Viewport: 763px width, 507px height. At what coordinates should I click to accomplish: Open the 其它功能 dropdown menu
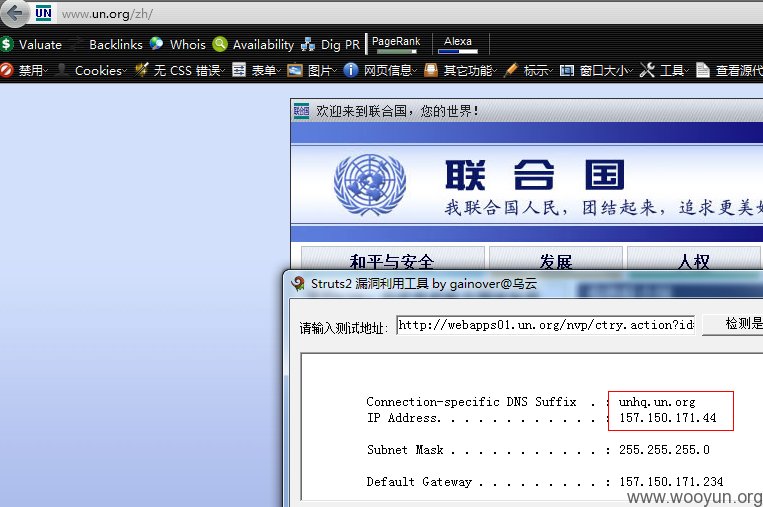pyautogui.click(x=470, y=71)
